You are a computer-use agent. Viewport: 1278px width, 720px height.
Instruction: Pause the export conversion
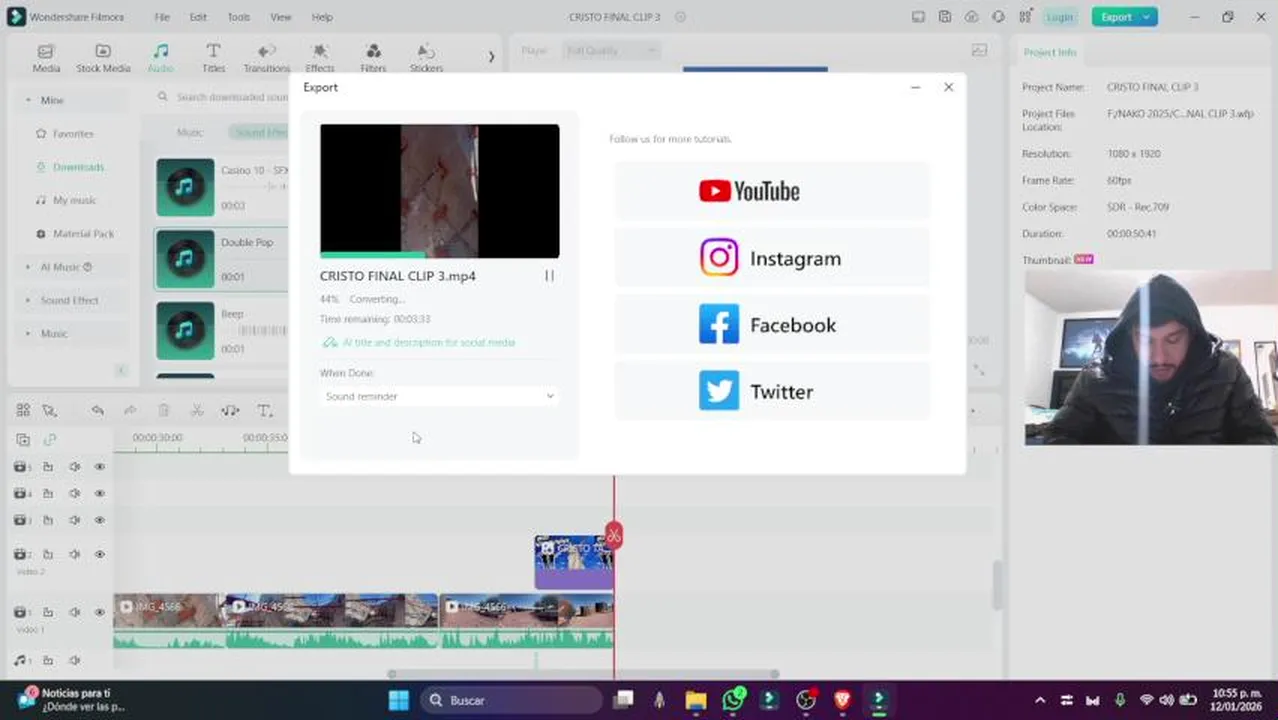coord(549,276)
